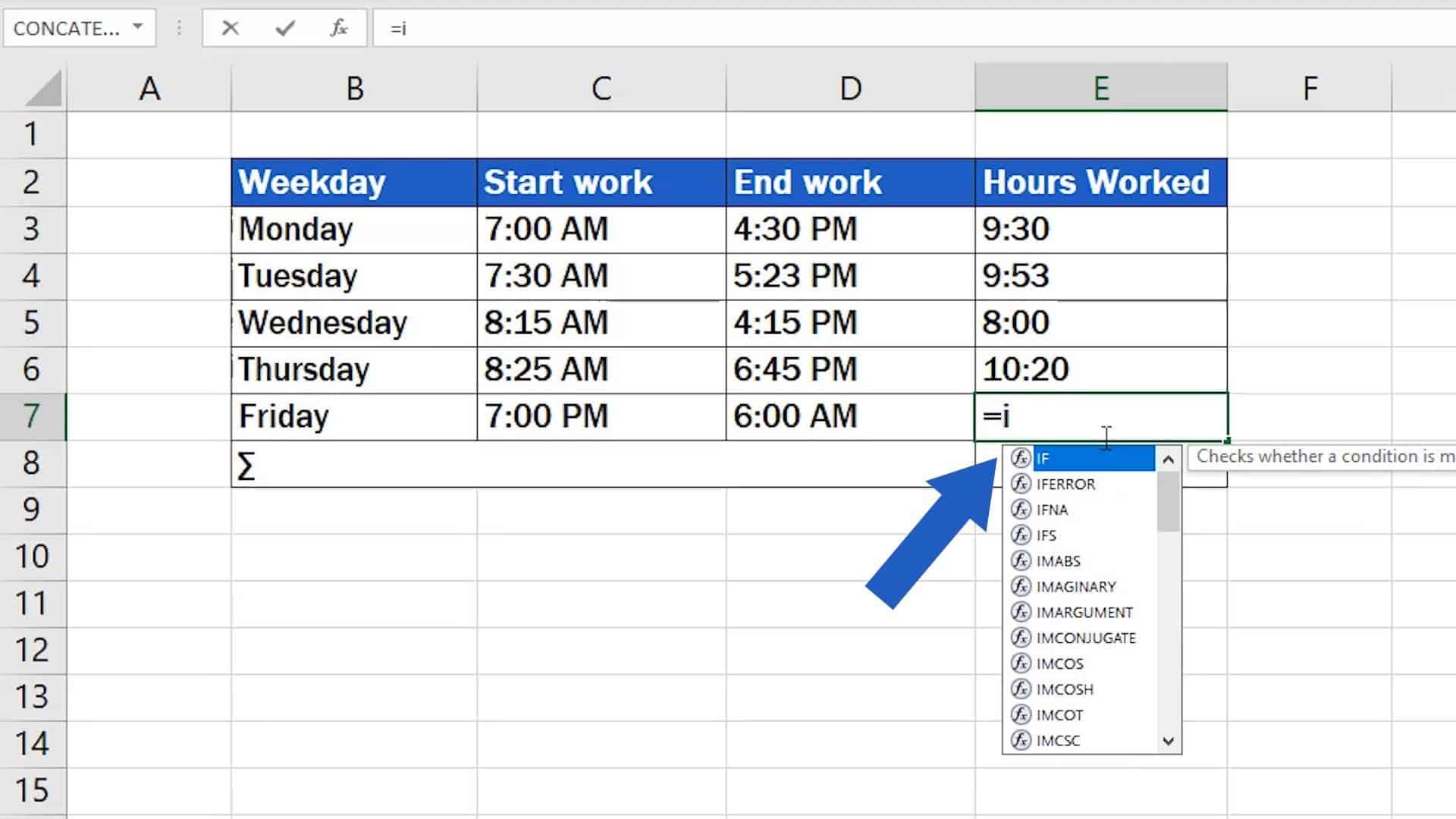This screenshot has height=819, width=1456.
Task: Select row 12 header
Action: (x=33, y=650)
